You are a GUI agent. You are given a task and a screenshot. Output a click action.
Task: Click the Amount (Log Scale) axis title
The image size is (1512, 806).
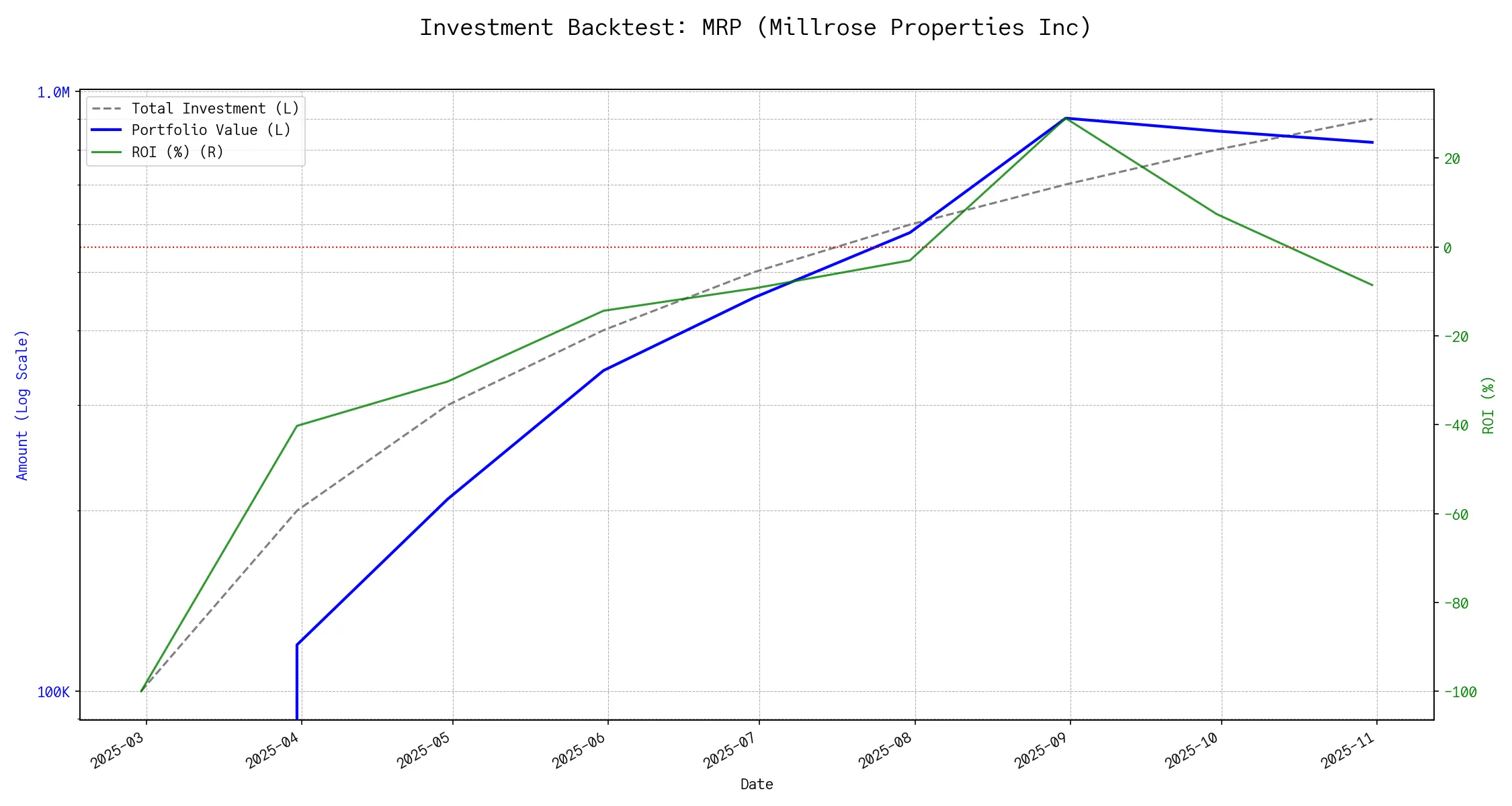click(x=22, y=405)
